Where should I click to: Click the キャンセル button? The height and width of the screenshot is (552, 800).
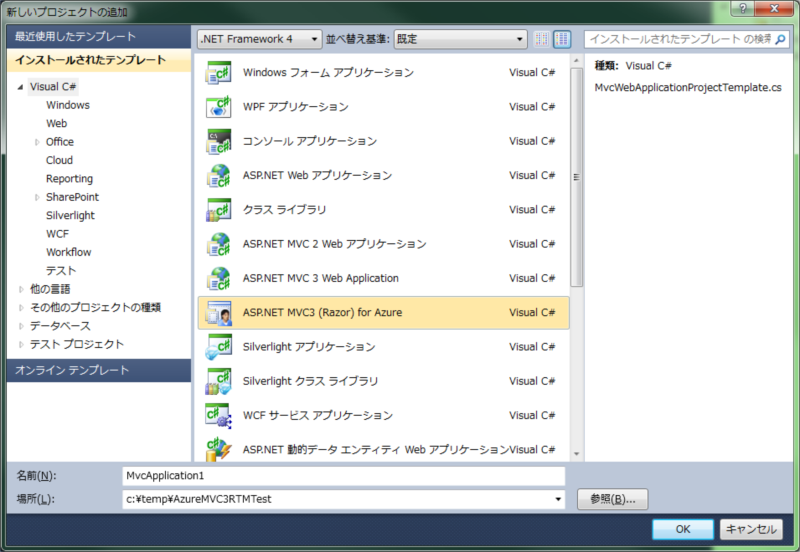click(751, 529)
